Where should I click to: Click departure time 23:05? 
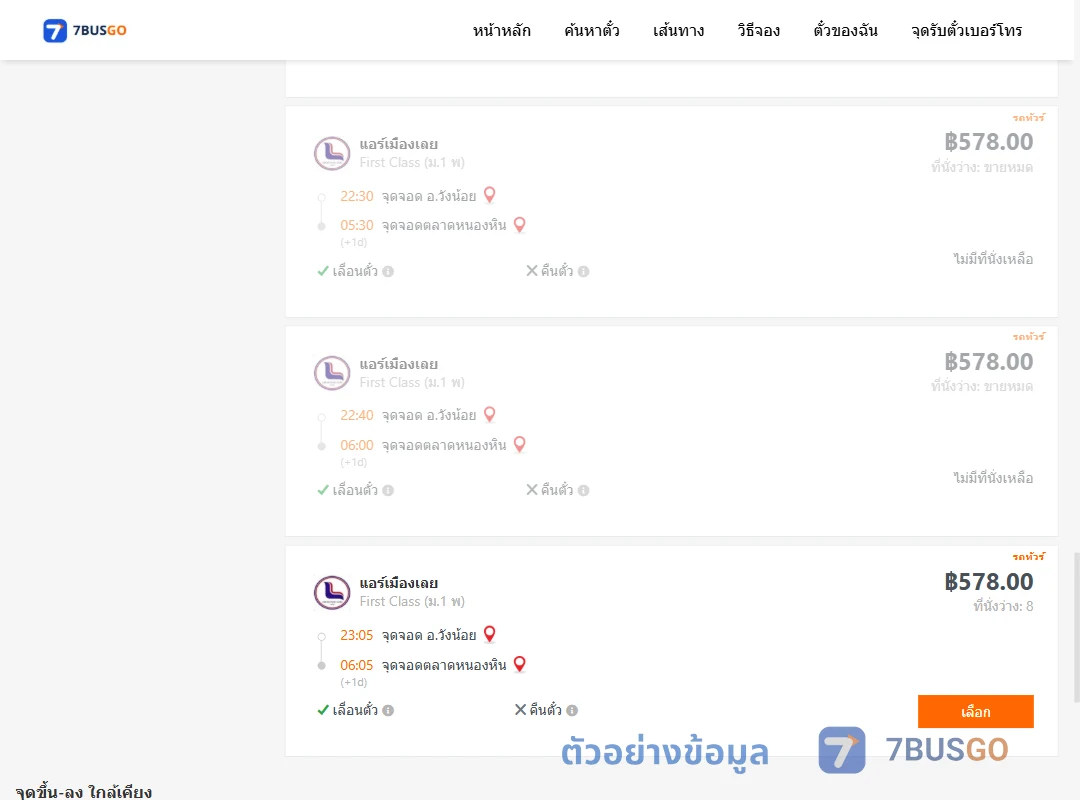click(x=357, y=635)
